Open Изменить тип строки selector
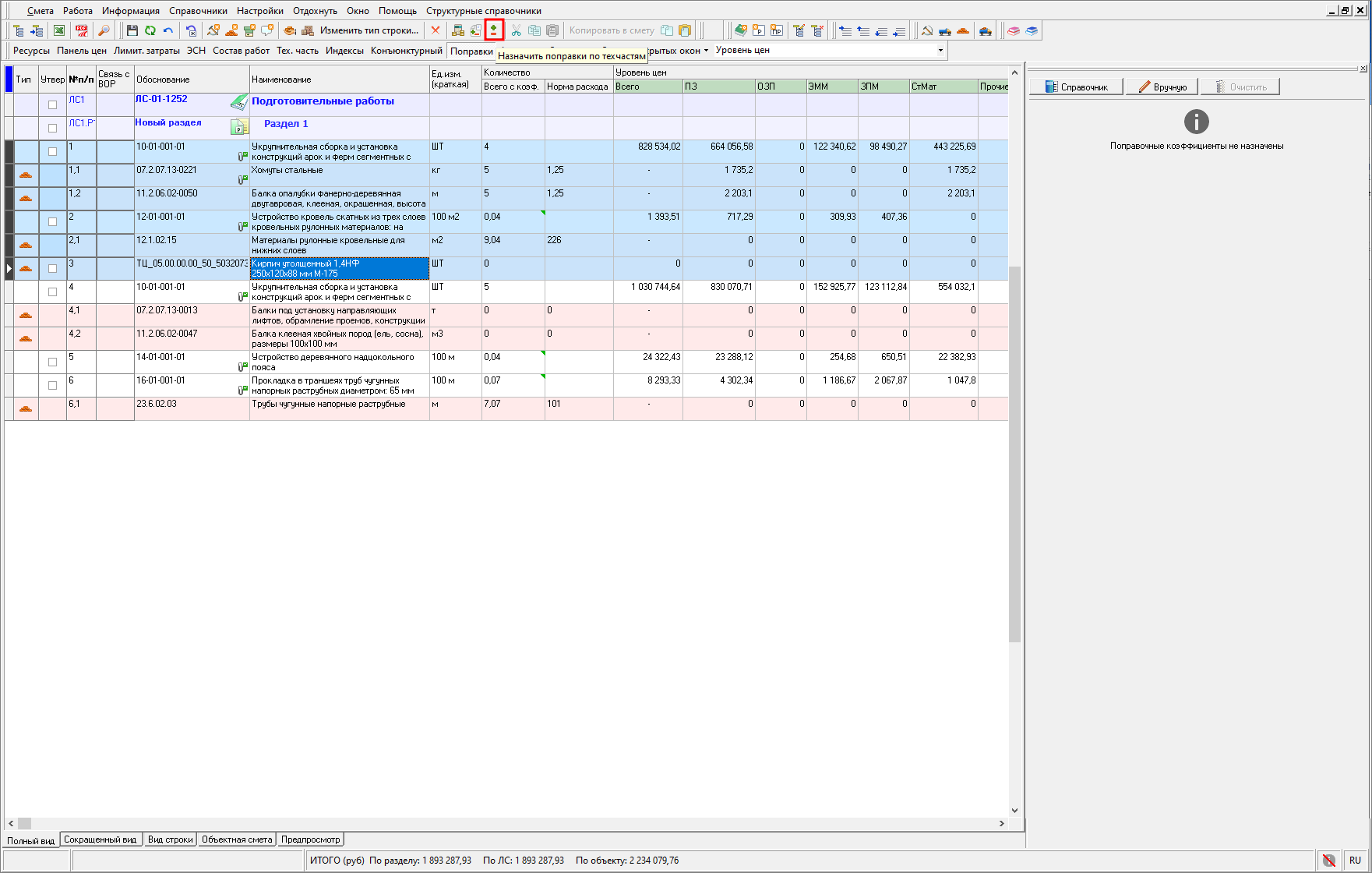Screen dimensions: 1372x873 [x=369, y=30]
